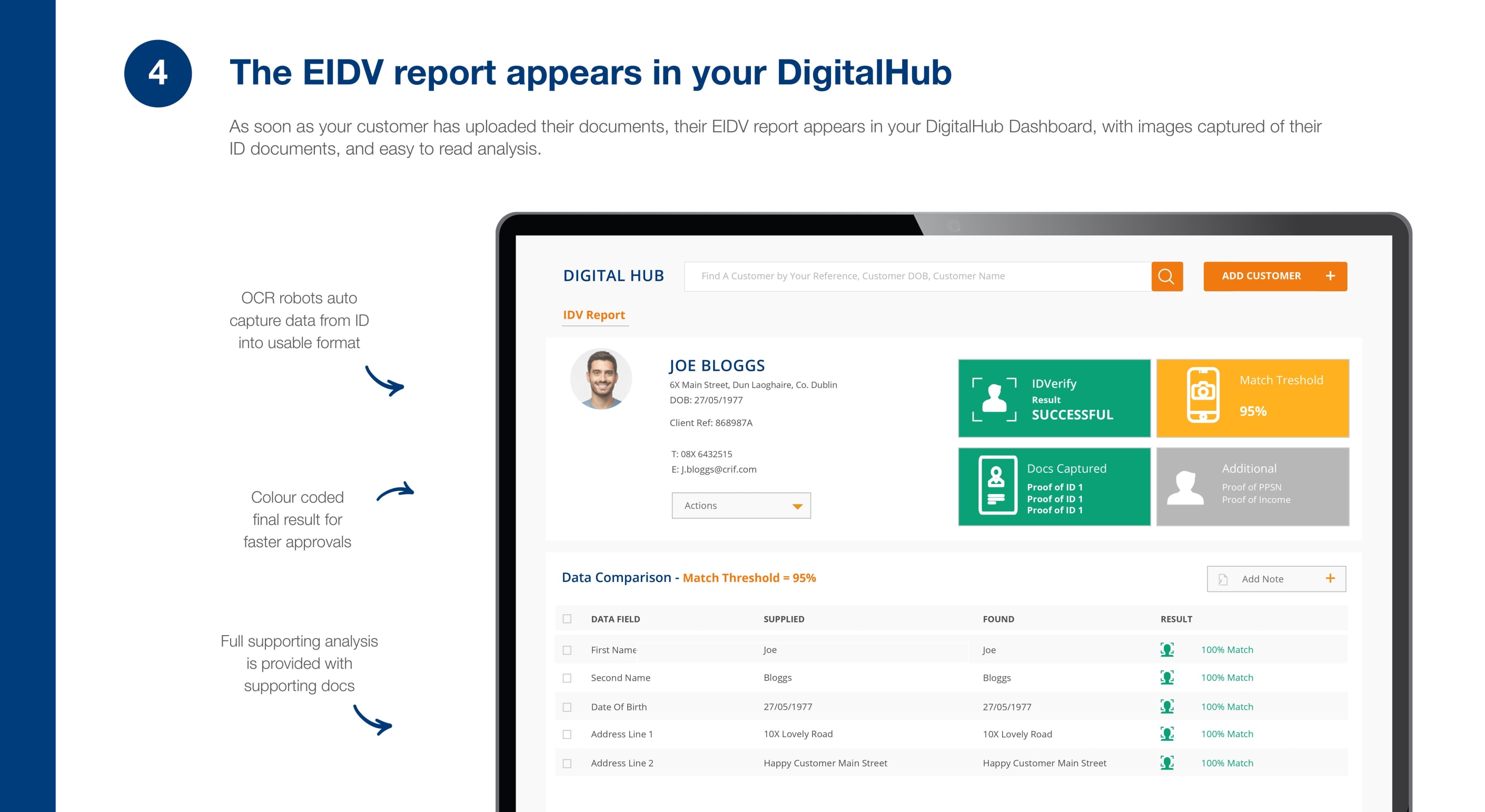This screenshot has height=812, width=1485.
Task: Check the First Name row checkbox
Action: (x=567, y=650)
